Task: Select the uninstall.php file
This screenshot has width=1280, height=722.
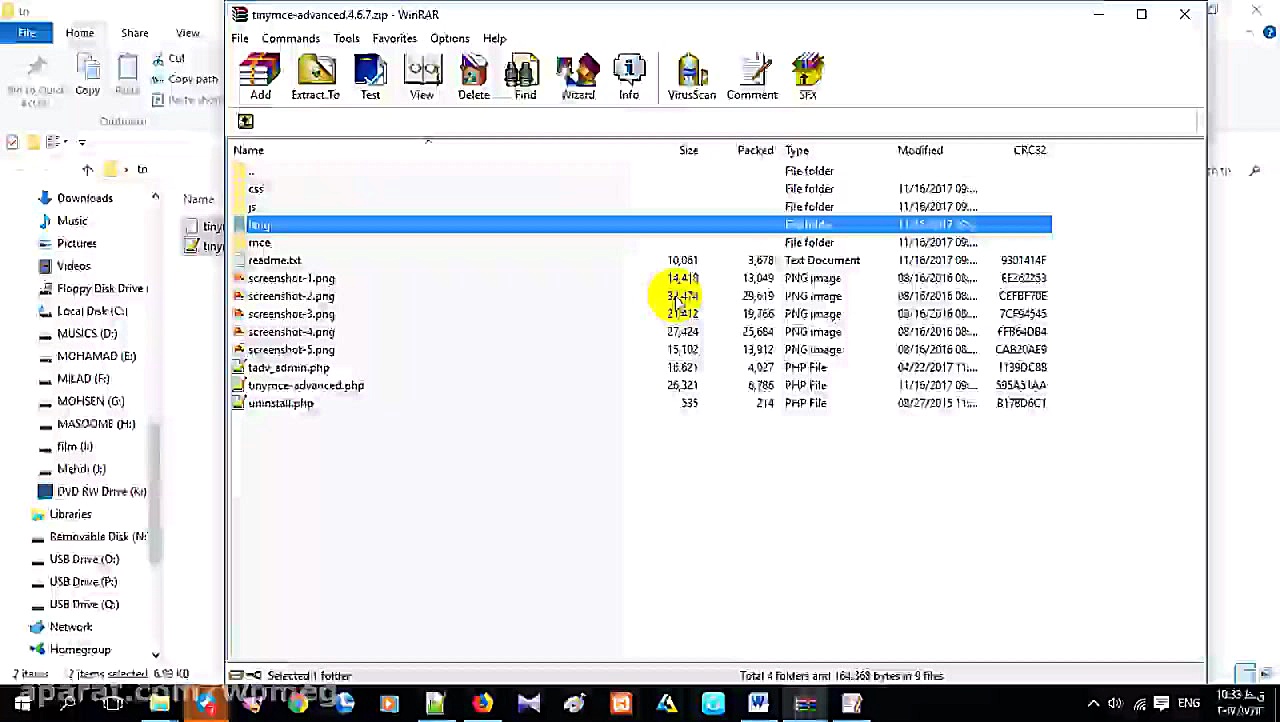Action: 642,404
